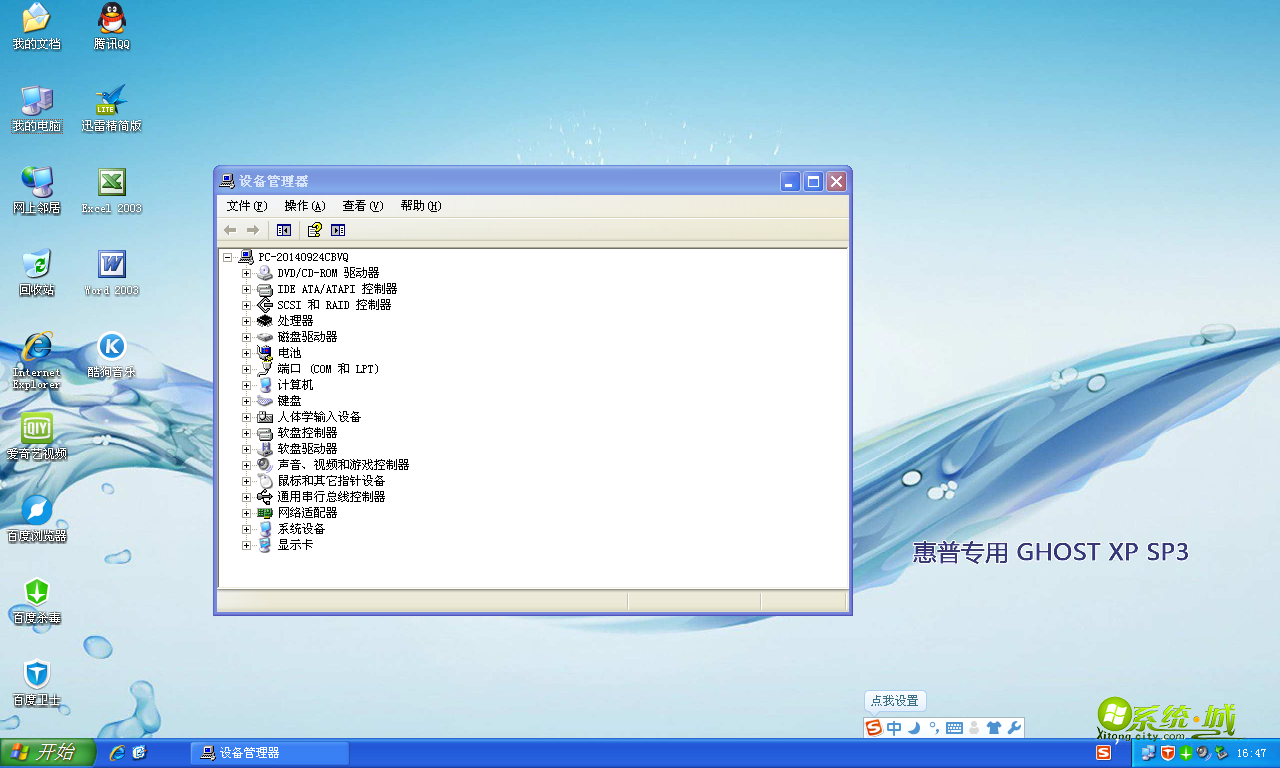Launch 腾讯QQ from the desktop
The width and height of the screenshot is (1280, 768).
coord(110,25)
